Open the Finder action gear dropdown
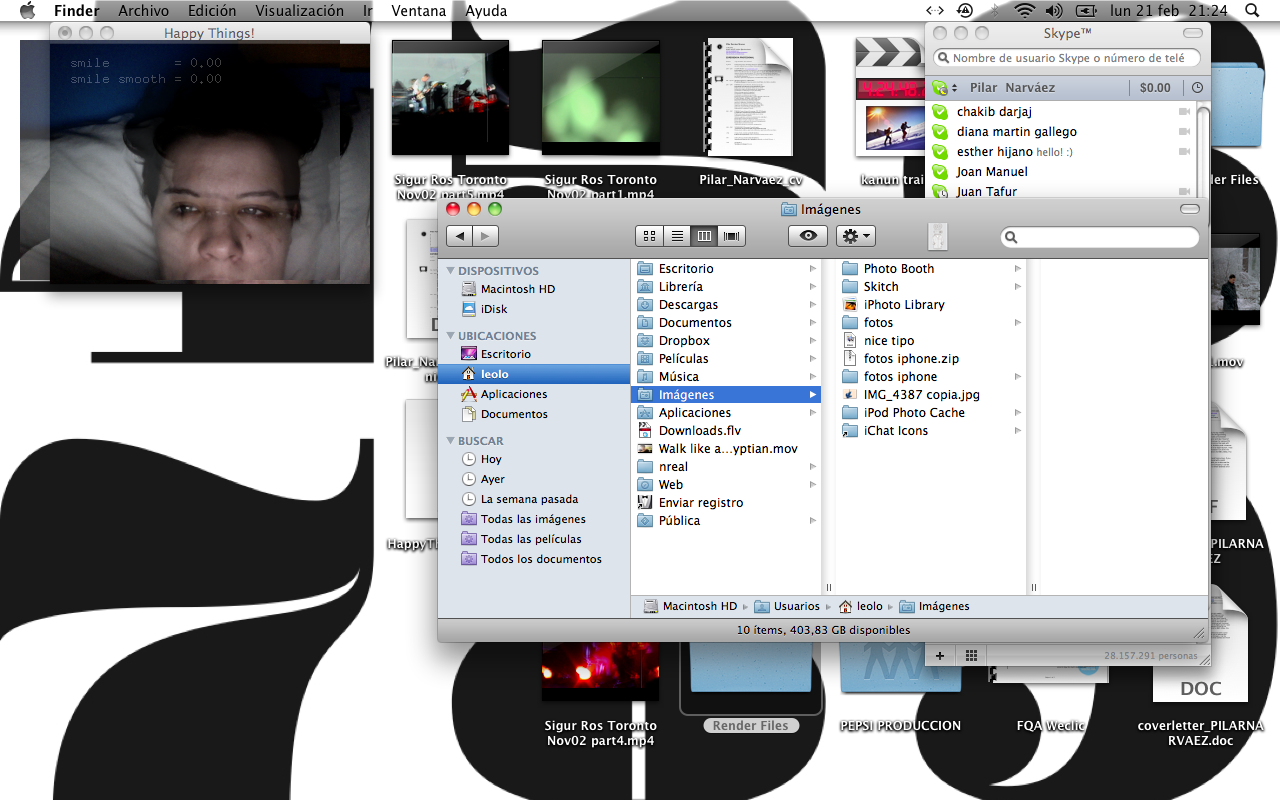This screenshot has height=800, width=1280. (x=856, y=236)
